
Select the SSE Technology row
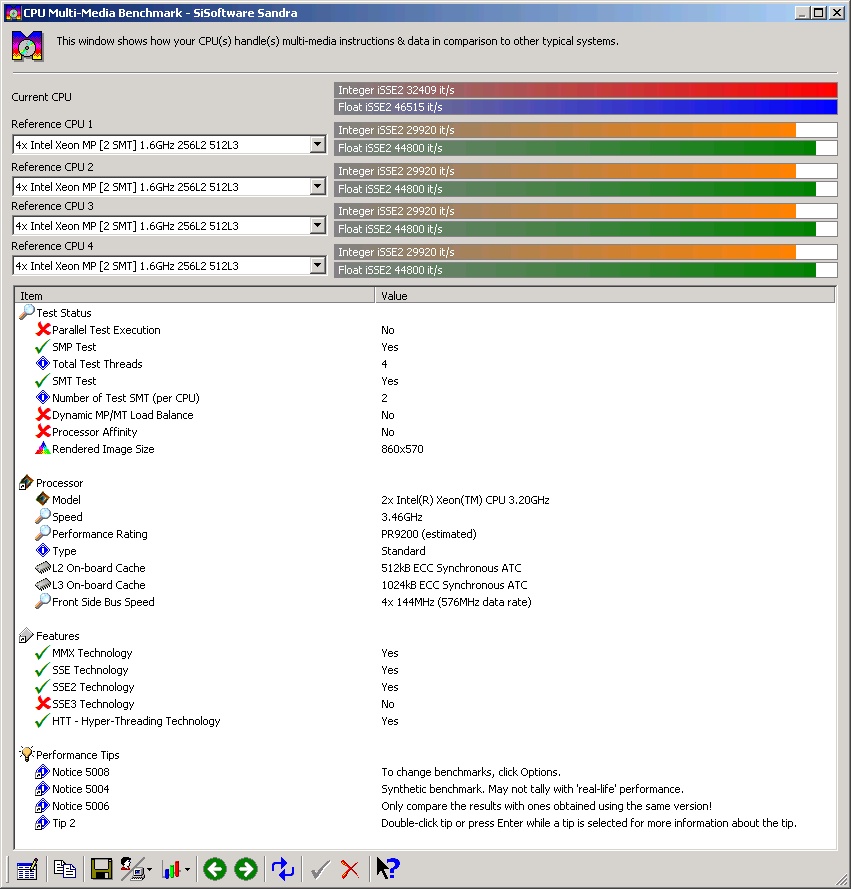pyautogui.click(x=425, y=670)
